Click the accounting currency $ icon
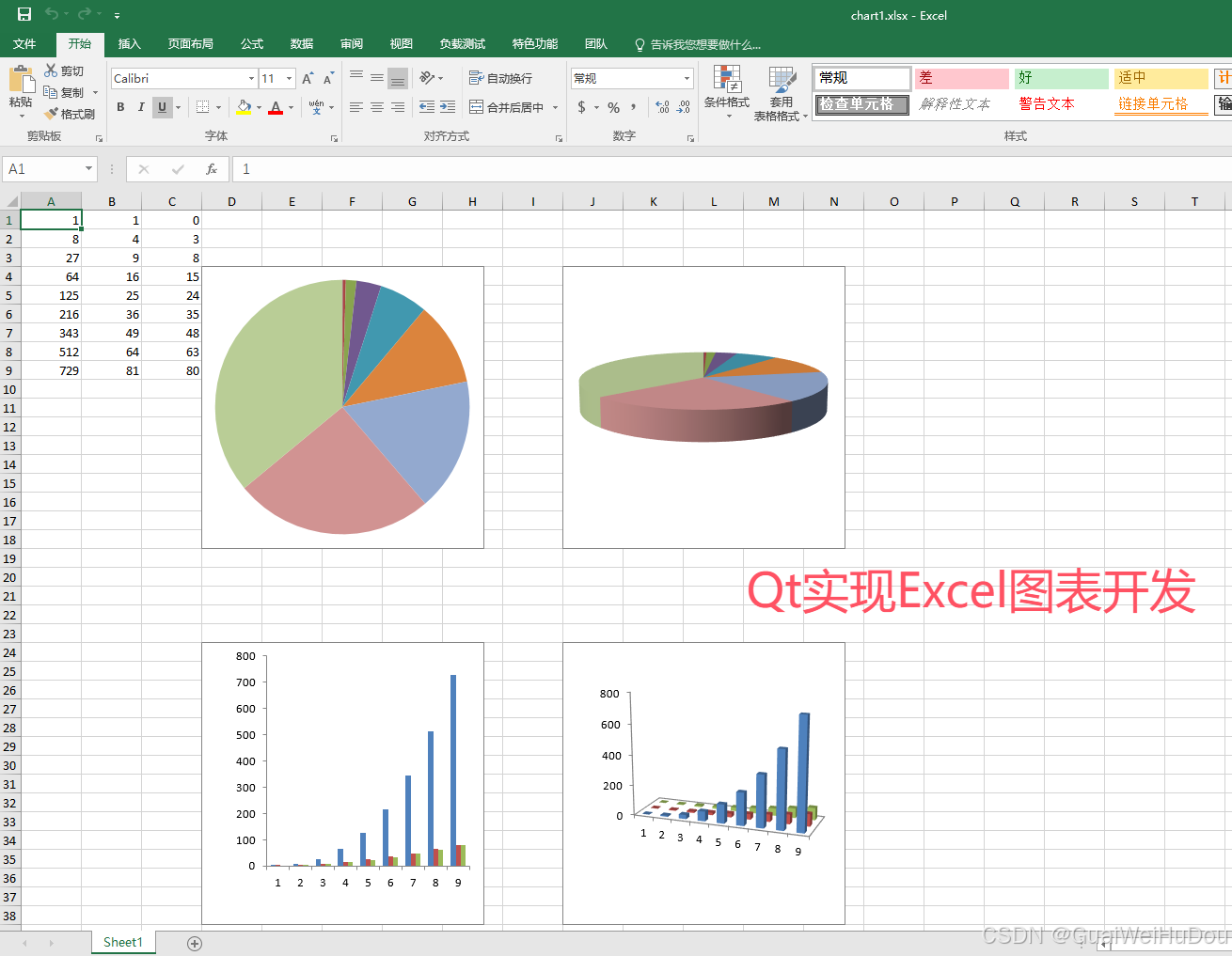Screen dimensions: 1232x956 click(582, 107)
